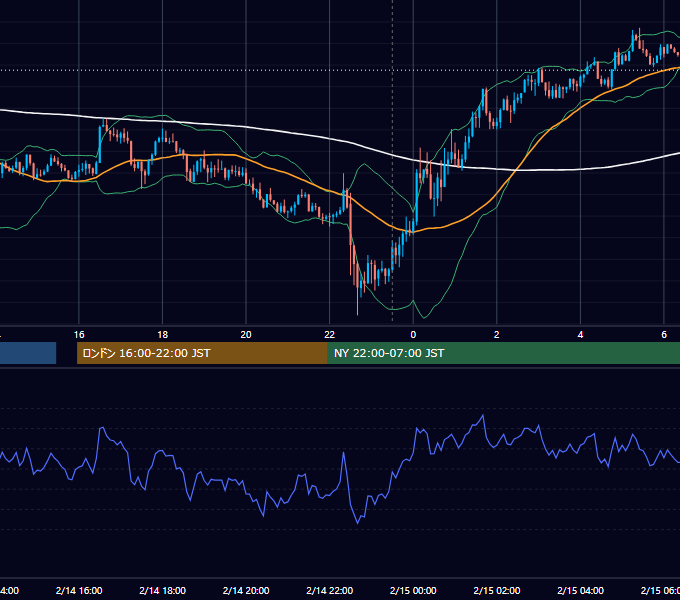The image size is (680, 600).
Task: Click the 2/14 18:00 date label
Action: coord(163,590)
